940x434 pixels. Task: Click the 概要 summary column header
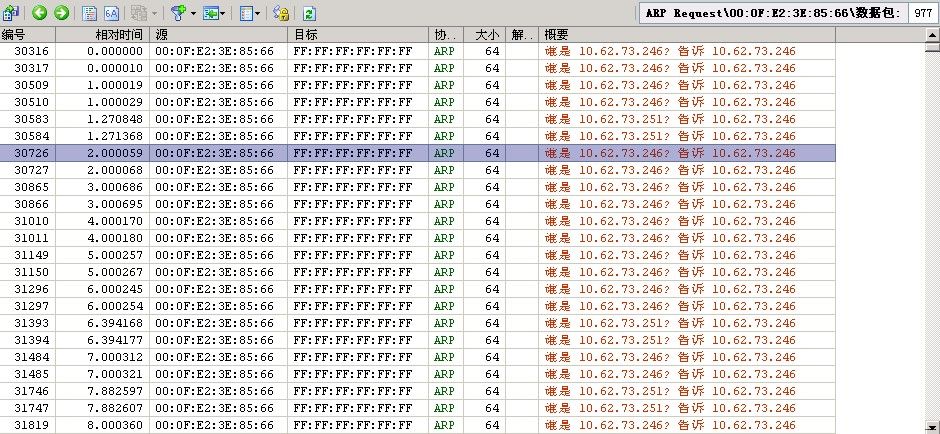pos(687,35)
